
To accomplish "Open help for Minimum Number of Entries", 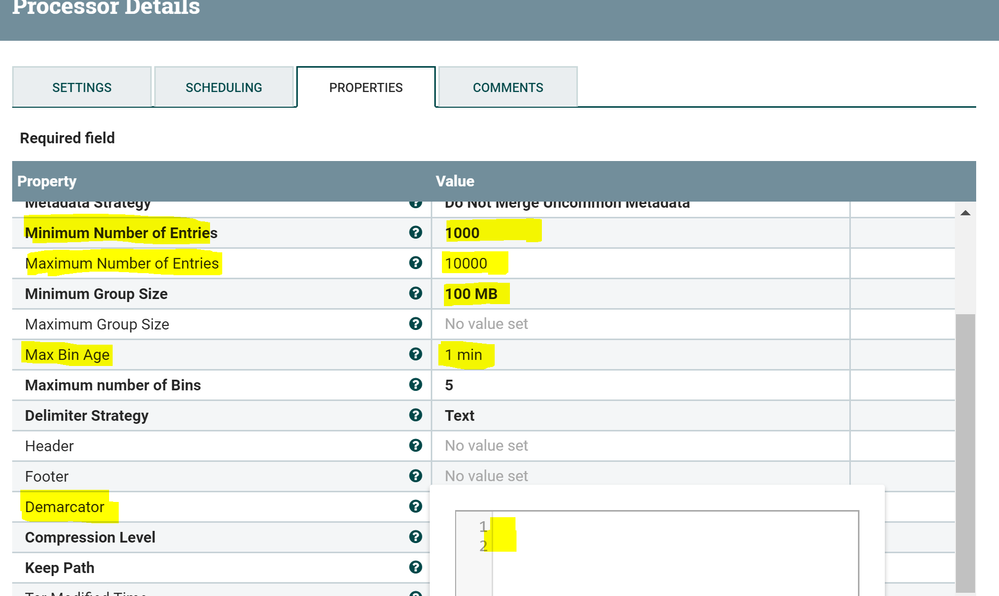I will [415, 233].
